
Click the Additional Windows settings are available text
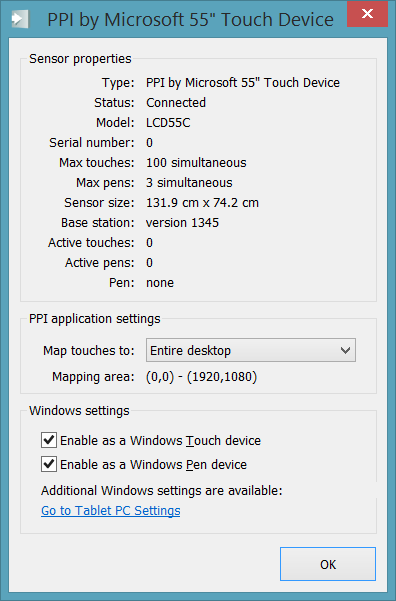162,491
